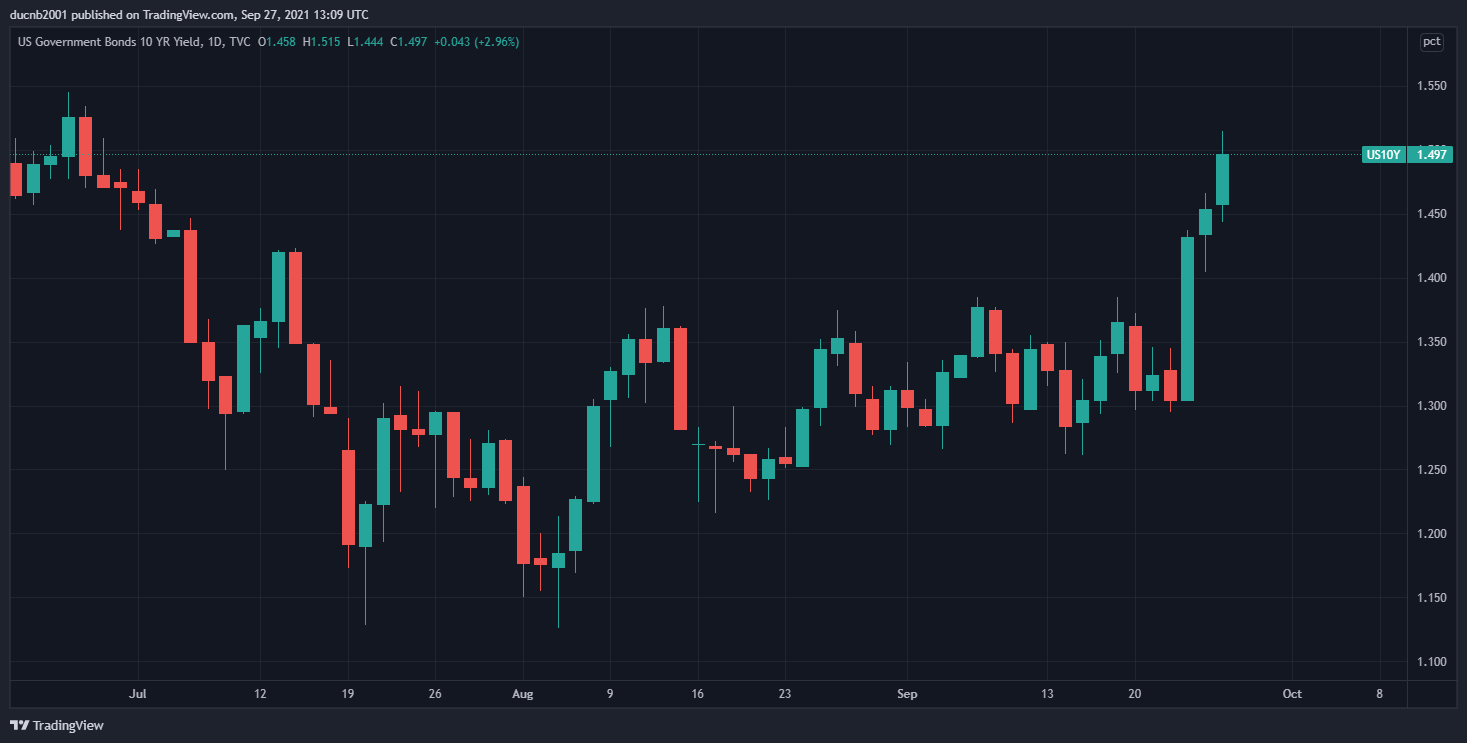Click the 1.250 price axis label
Screen dimensions: 1467x743
[1432, 470]
